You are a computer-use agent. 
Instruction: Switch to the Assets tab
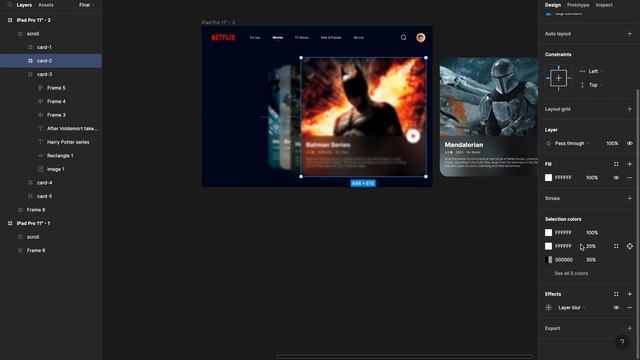click(x=46, y=5)
